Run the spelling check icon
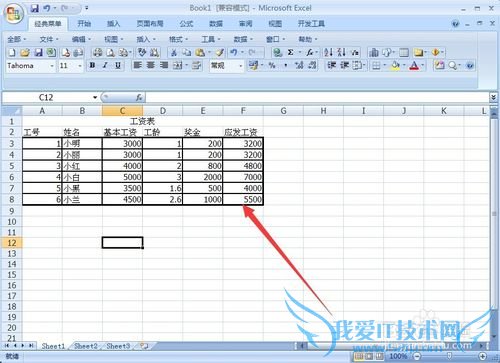500x363 pixels. (142, 52)
